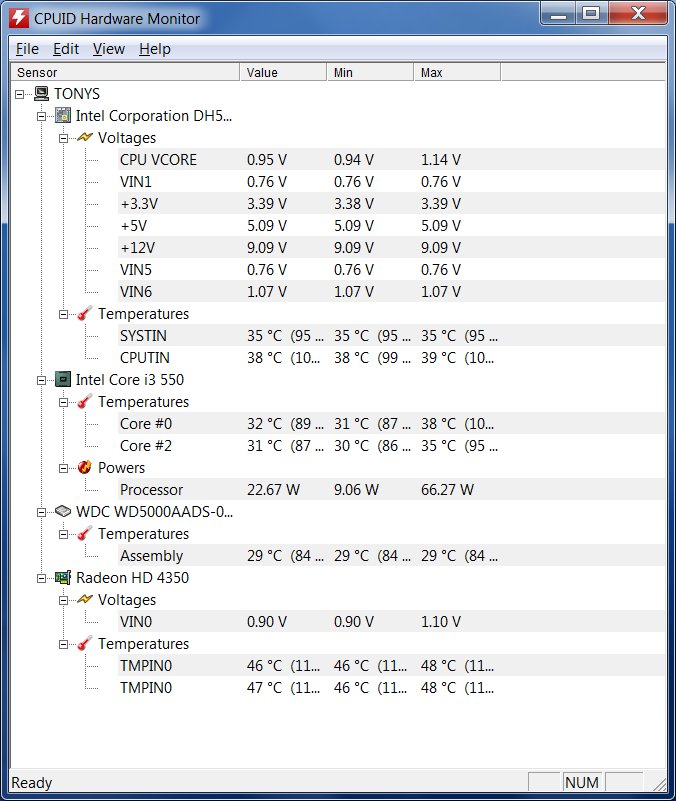
Task: Collapse the motherboard Voltages group
Action: point(63,138)
